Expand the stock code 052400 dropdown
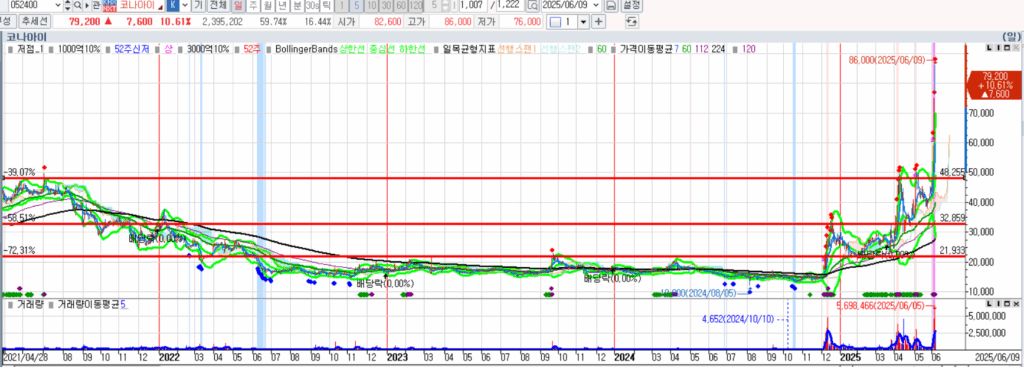This screenshot has height=367, width=1024. tap(57, 5)
